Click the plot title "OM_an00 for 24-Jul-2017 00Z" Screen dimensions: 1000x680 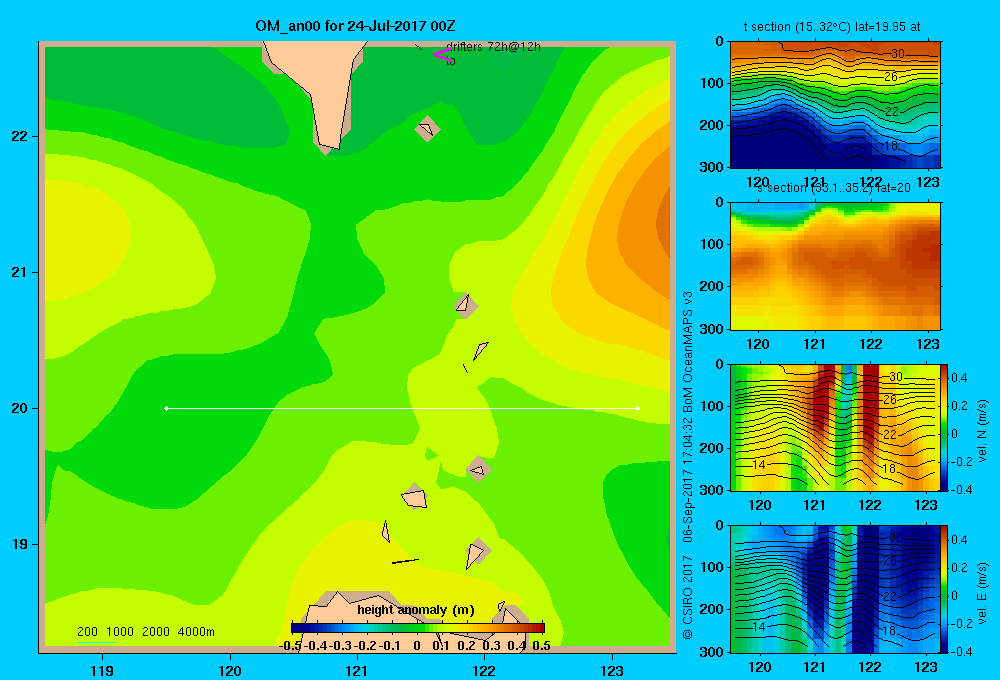pyautogui.click(x=355, y=26)
